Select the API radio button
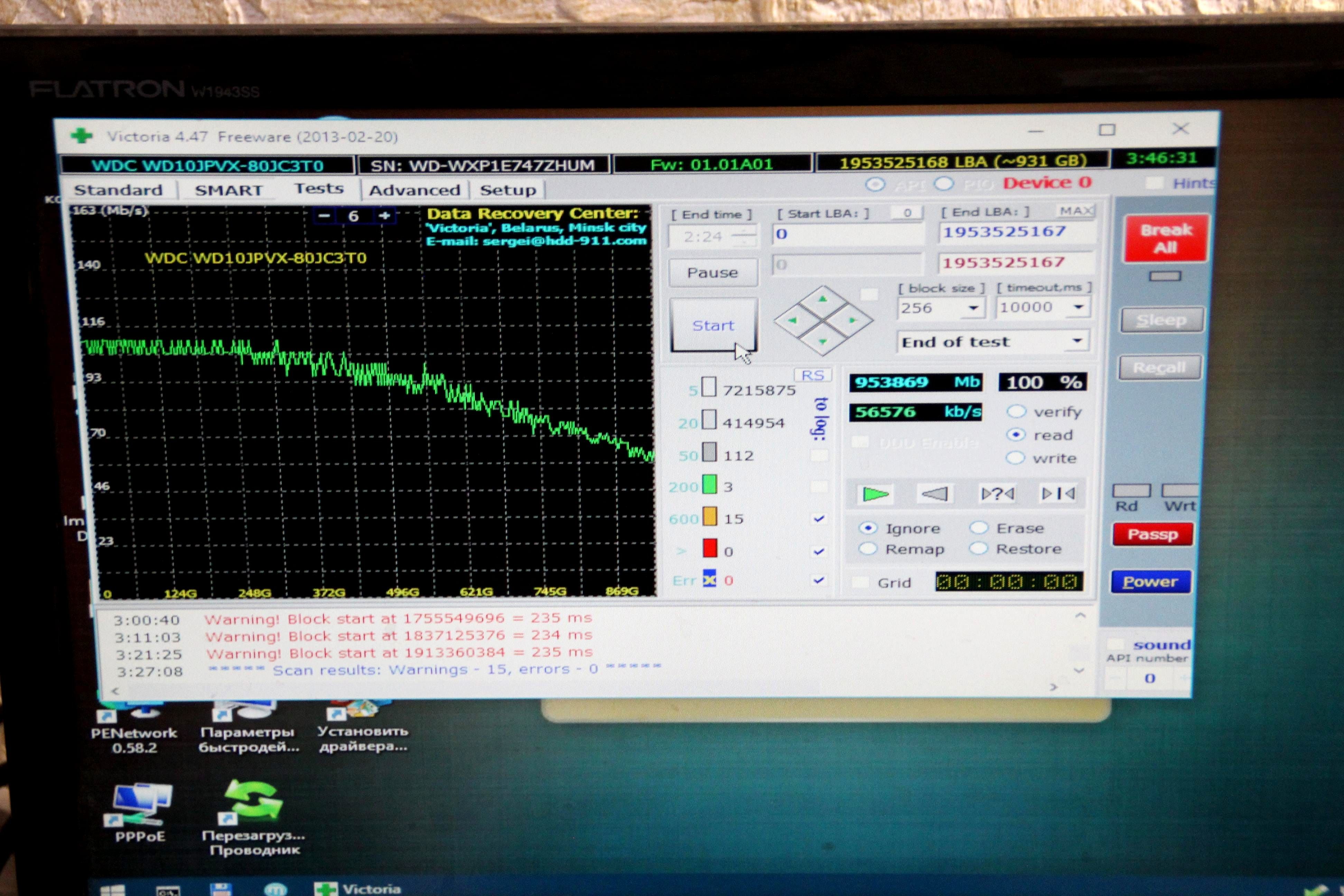Image resolution: width=1344 pixels, height=896 pixels. click(x=875, y=185)
